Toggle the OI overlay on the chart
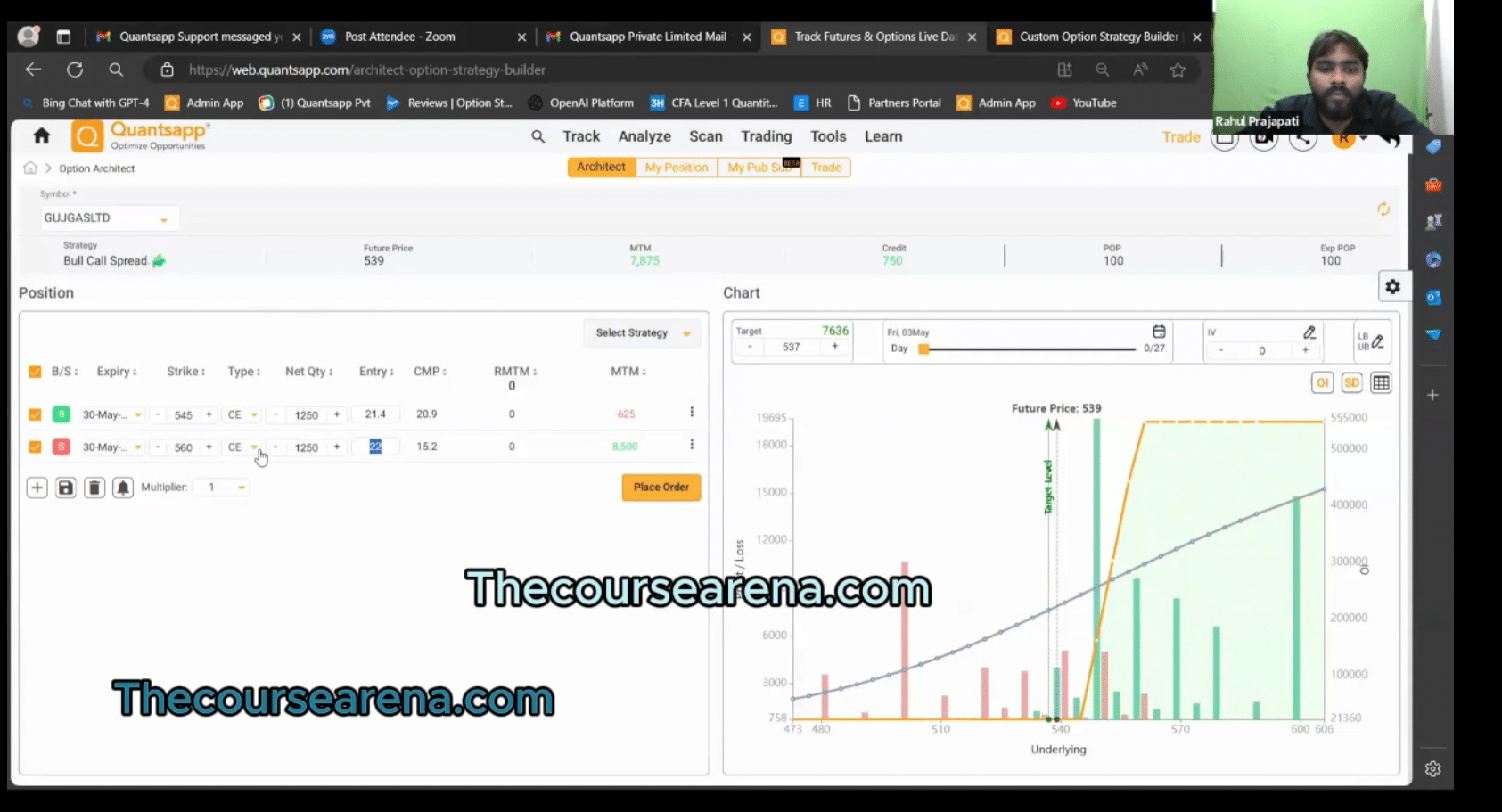This screenshot has height=812, width=1502. (x=1322, y=383)
